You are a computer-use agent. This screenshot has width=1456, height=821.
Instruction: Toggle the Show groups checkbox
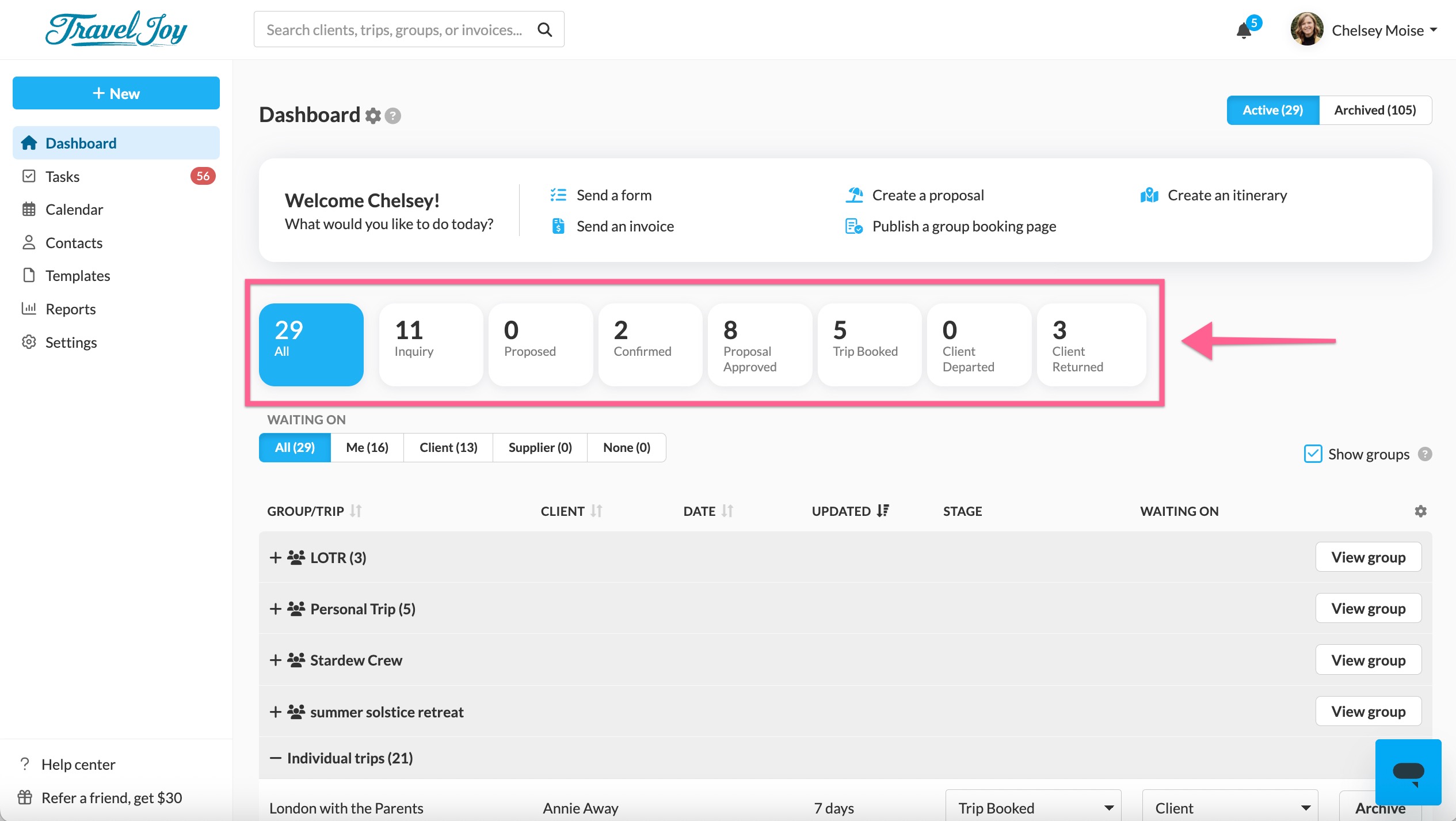1313,454
